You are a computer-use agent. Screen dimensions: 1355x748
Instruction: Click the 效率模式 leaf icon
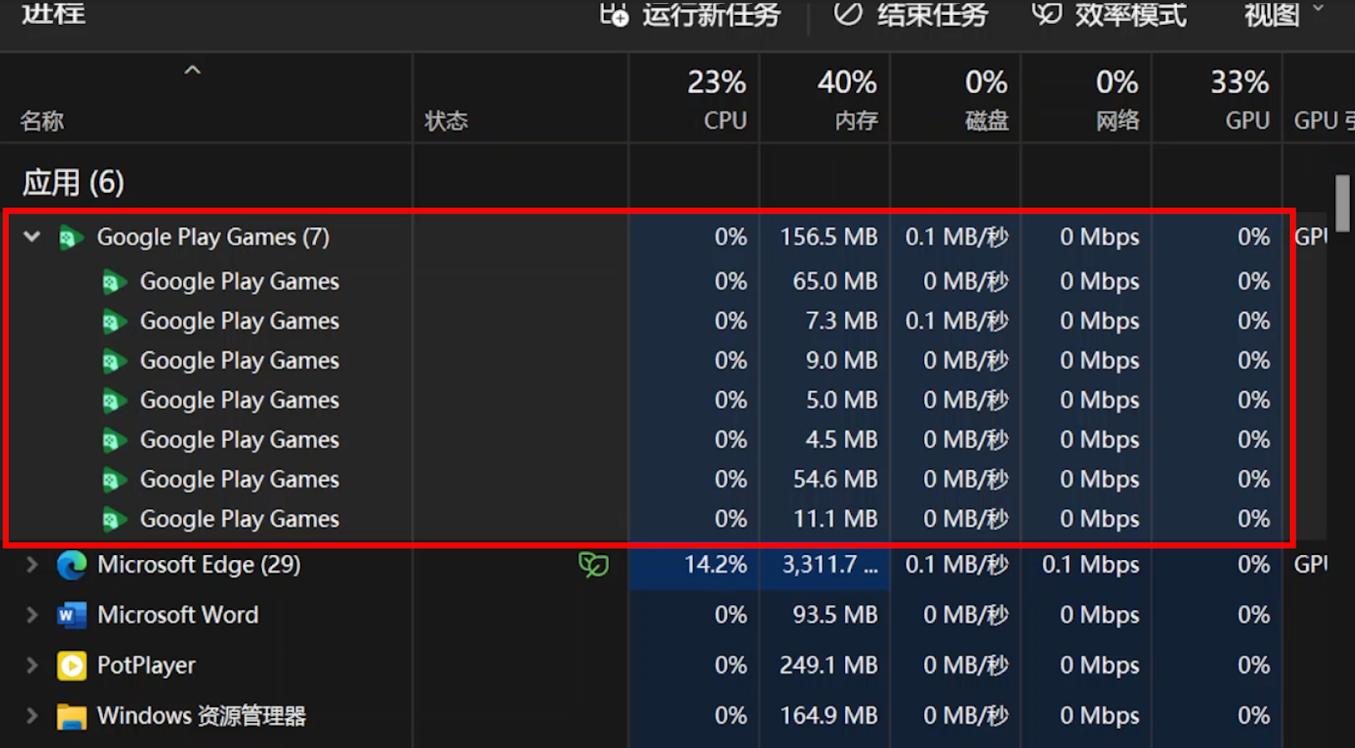click(1045, 14)
